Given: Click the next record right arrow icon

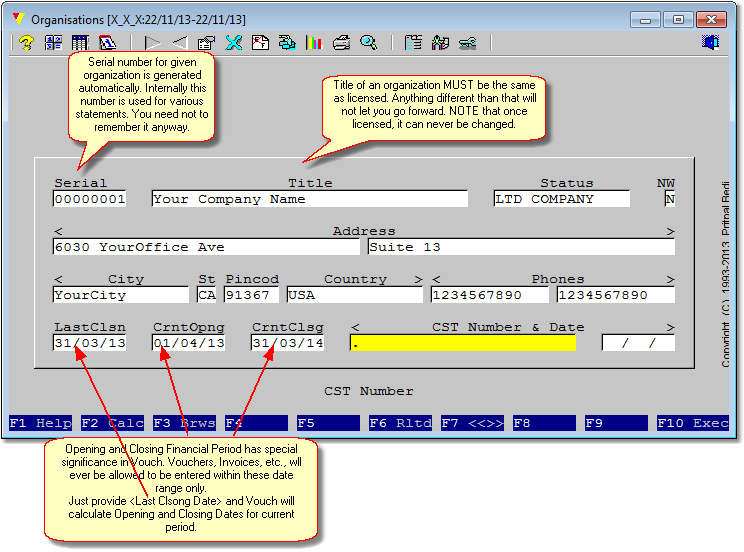Looking at the screenshot, I should [152, 43].
